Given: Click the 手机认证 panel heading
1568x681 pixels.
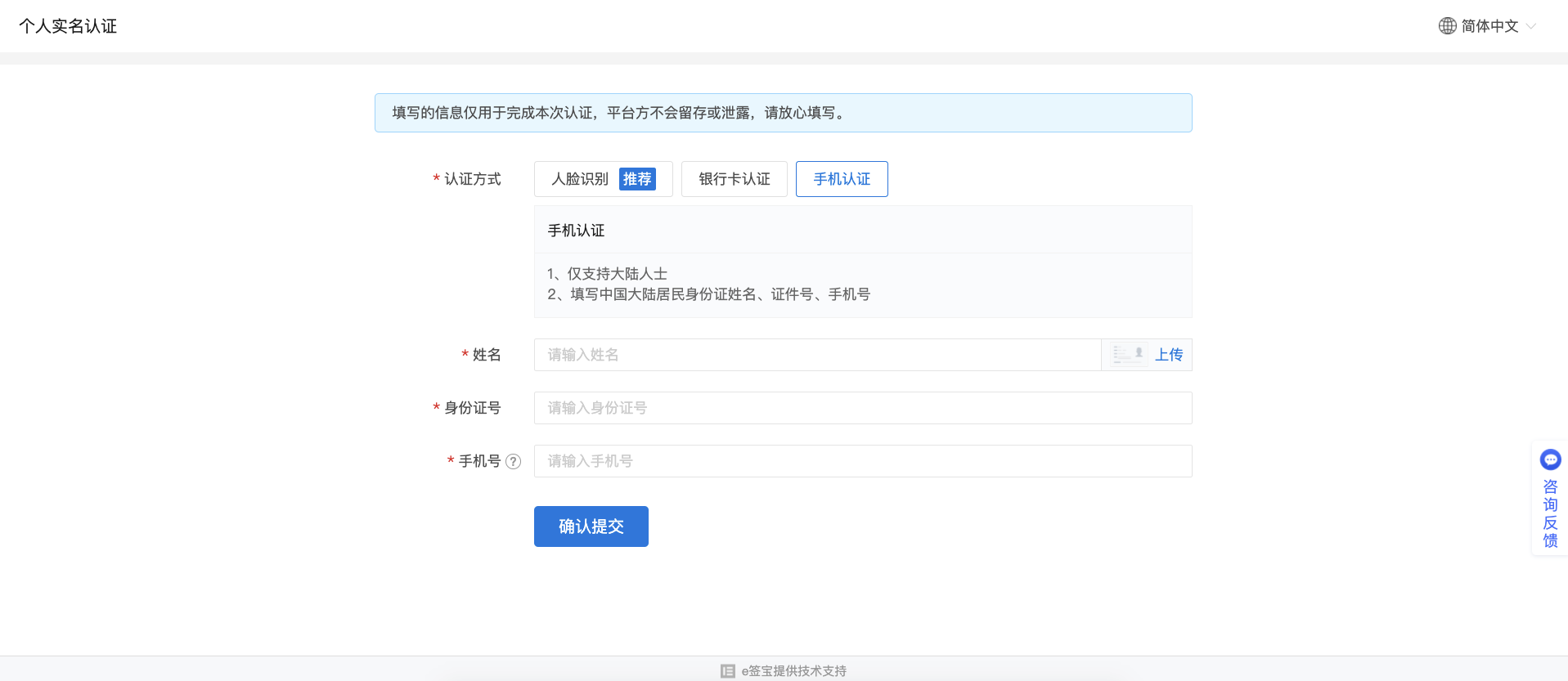Looking at the screenshot, I should click(576, 231).
